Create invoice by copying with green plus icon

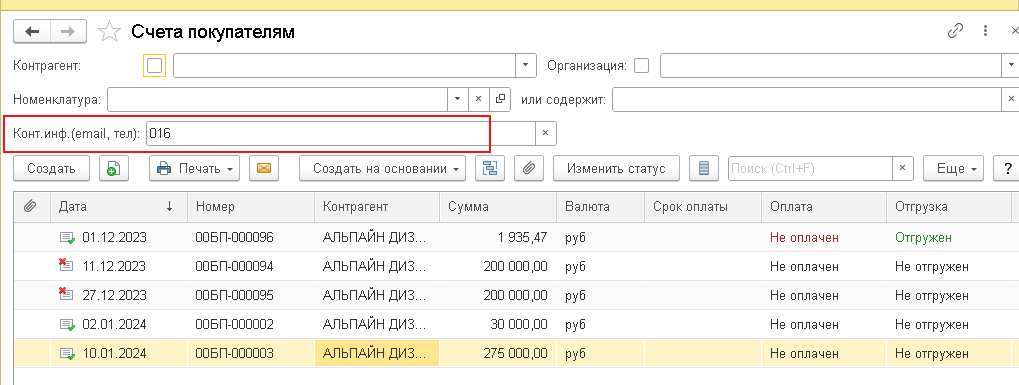tap(114, 168)
